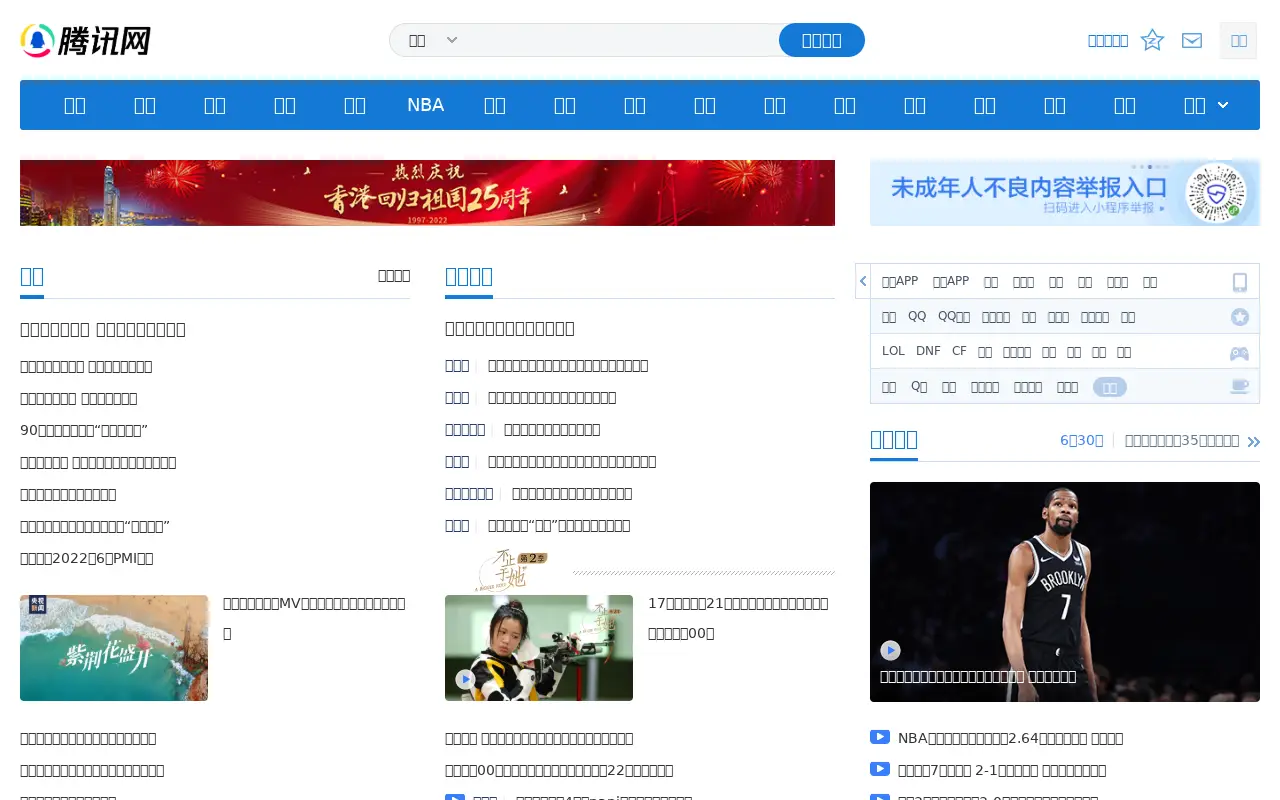Expand the last navigation item with chevron

tap(1206, 105)
